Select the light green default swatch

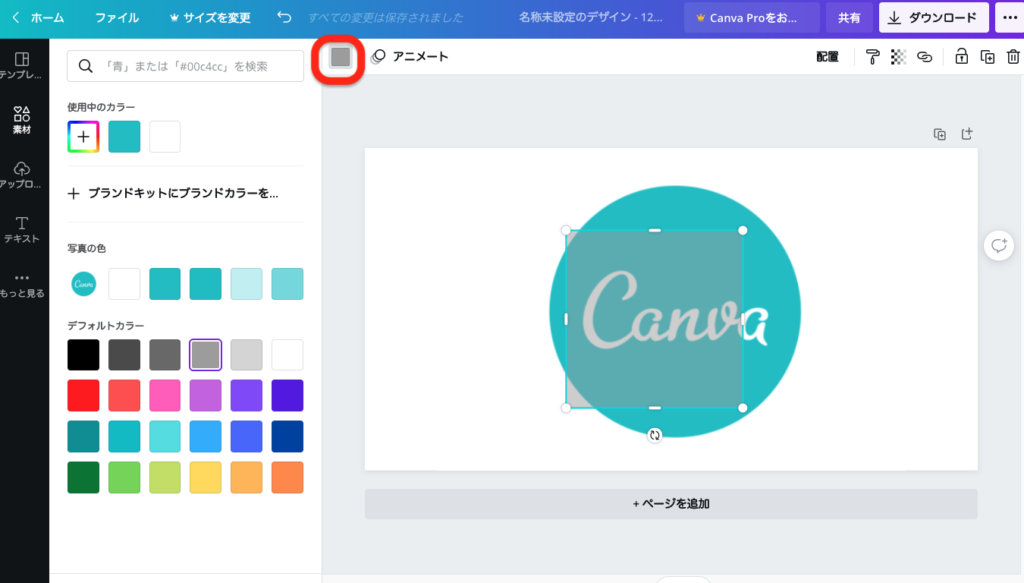pos(124,477)
